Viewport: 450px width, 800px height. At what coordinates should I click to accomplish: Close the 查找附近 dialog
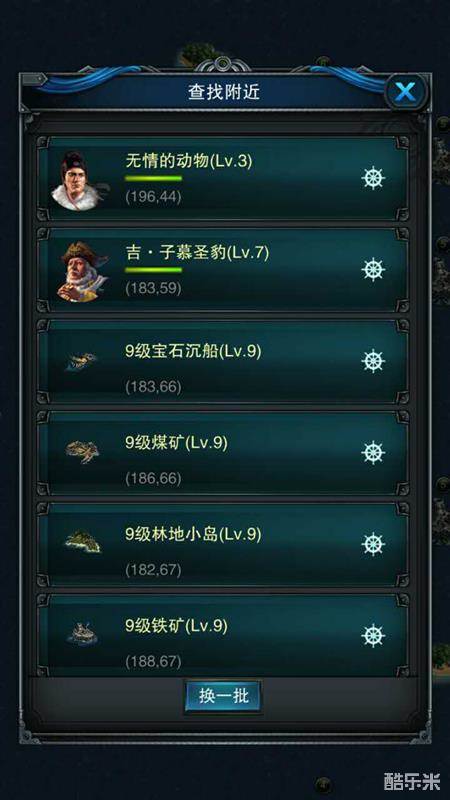click(405, 92)
